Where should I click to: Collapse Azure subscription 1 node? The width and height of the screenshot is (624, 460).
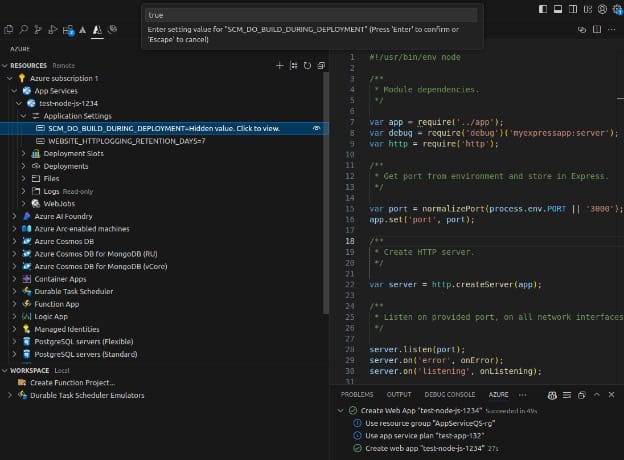point(10,78)
